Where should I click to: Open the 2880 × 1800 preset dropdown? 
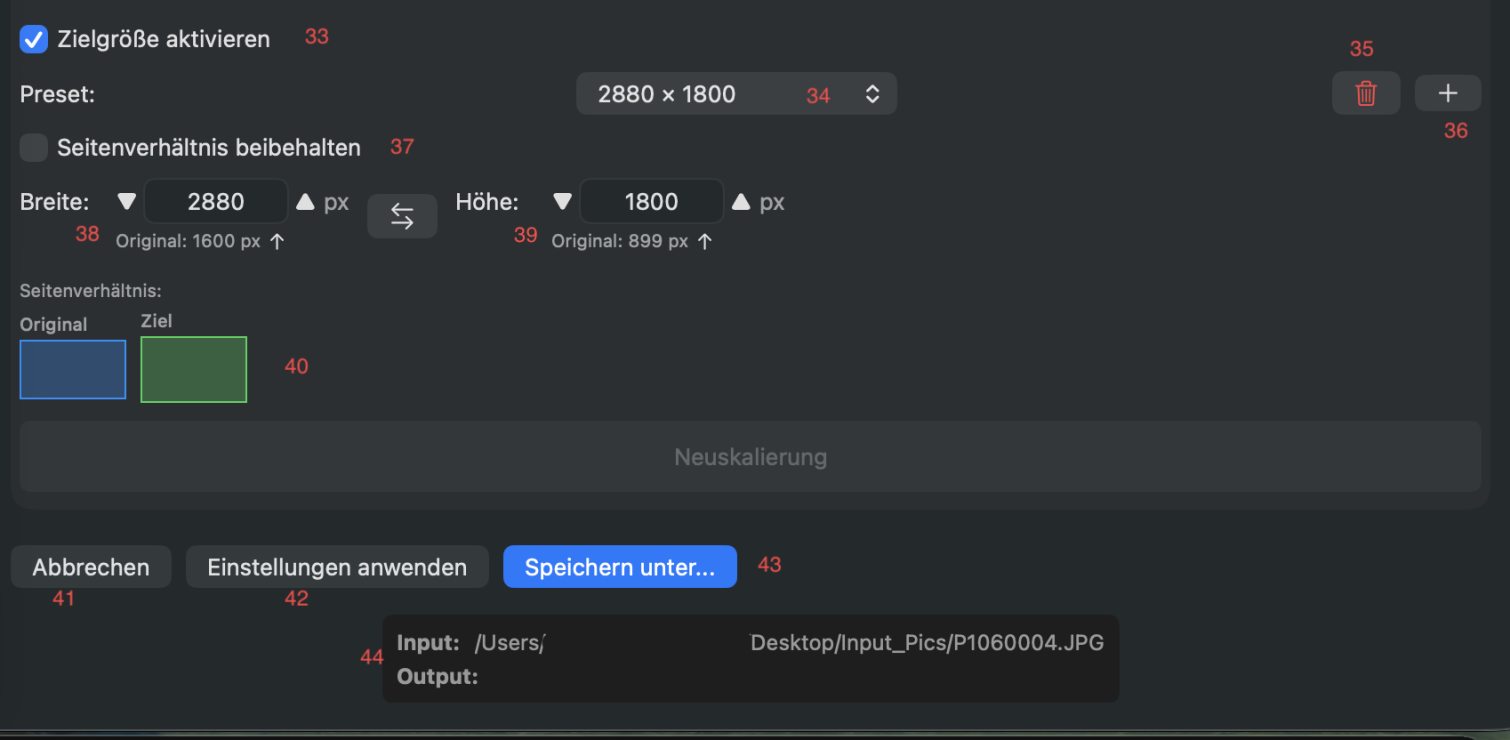point(736,94)
